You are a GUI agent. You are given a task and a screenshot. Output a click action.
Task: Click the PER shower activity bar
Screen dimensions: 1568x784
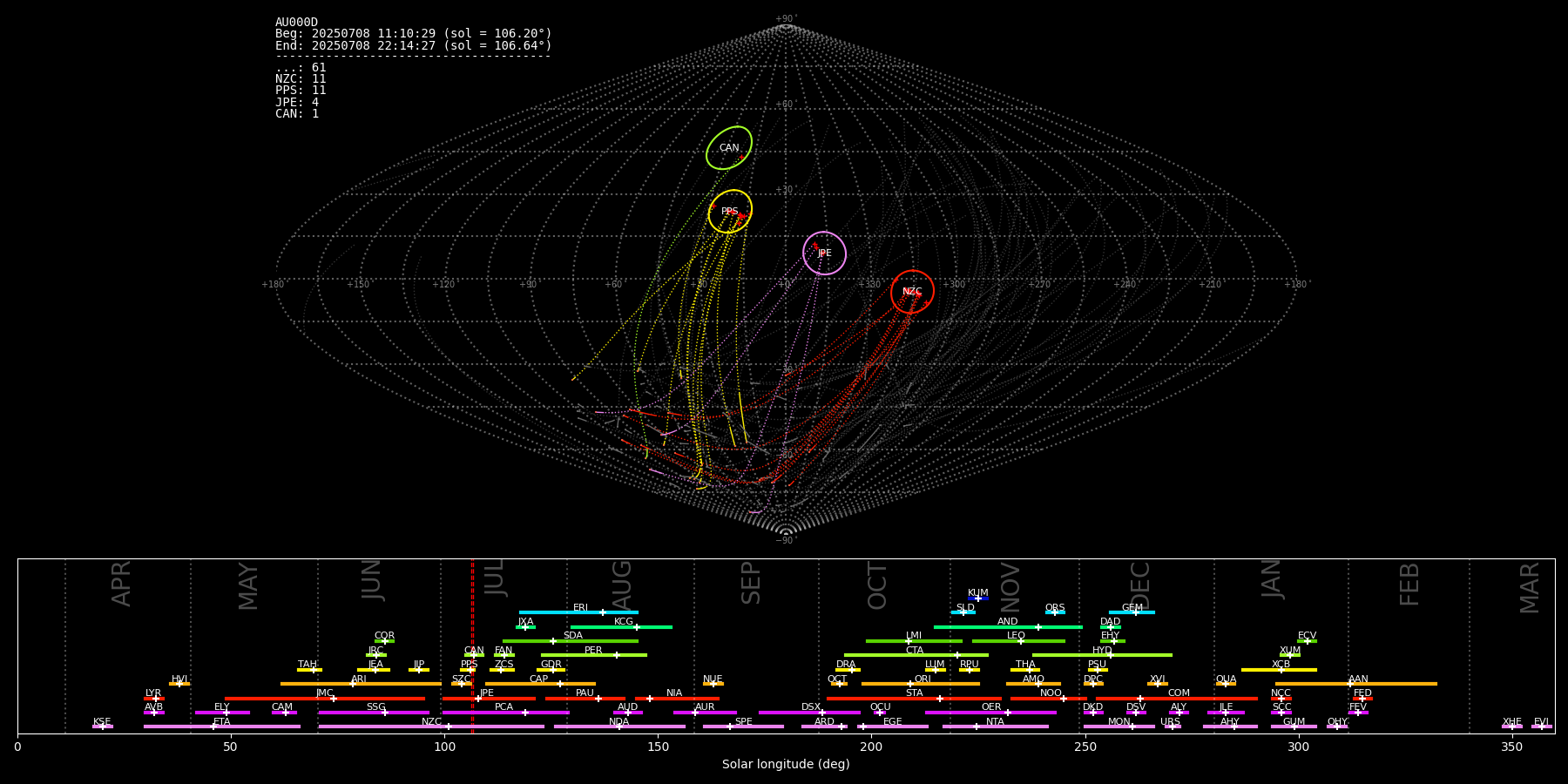[594, 655]
